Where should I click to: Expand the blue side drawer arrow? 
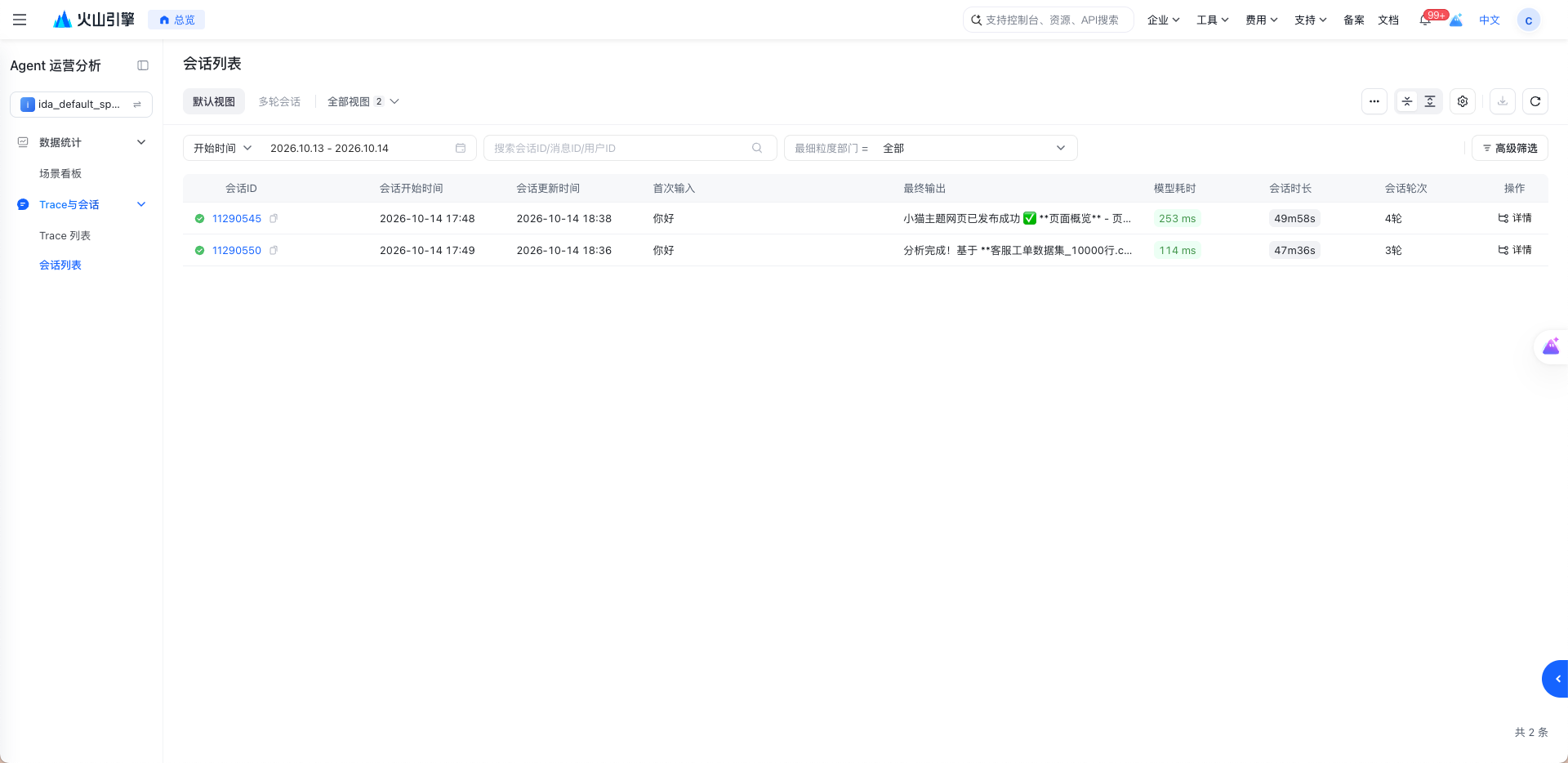pyautogui.click(x=1557, y=679)
